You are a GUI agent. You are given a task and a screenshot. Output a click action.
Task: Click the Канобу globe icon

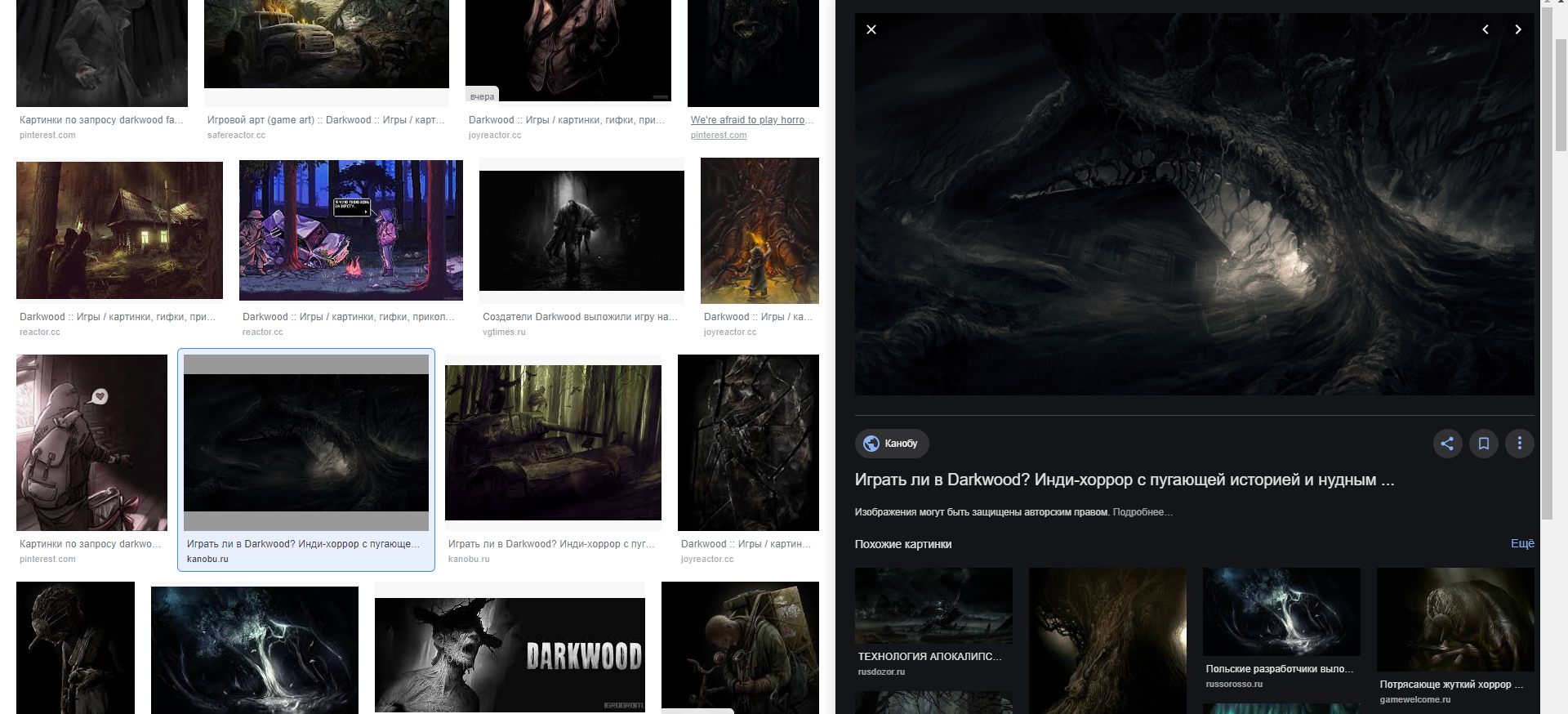[x=871, y=444]
